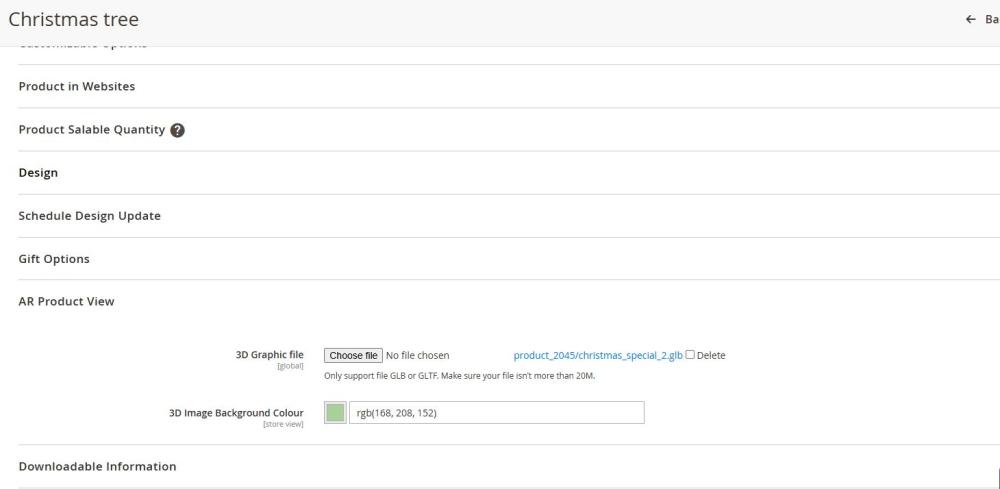Expand the Product Salable Quantity section
The width and height of the screenshot is (1000, 489).
coord(92,130)
